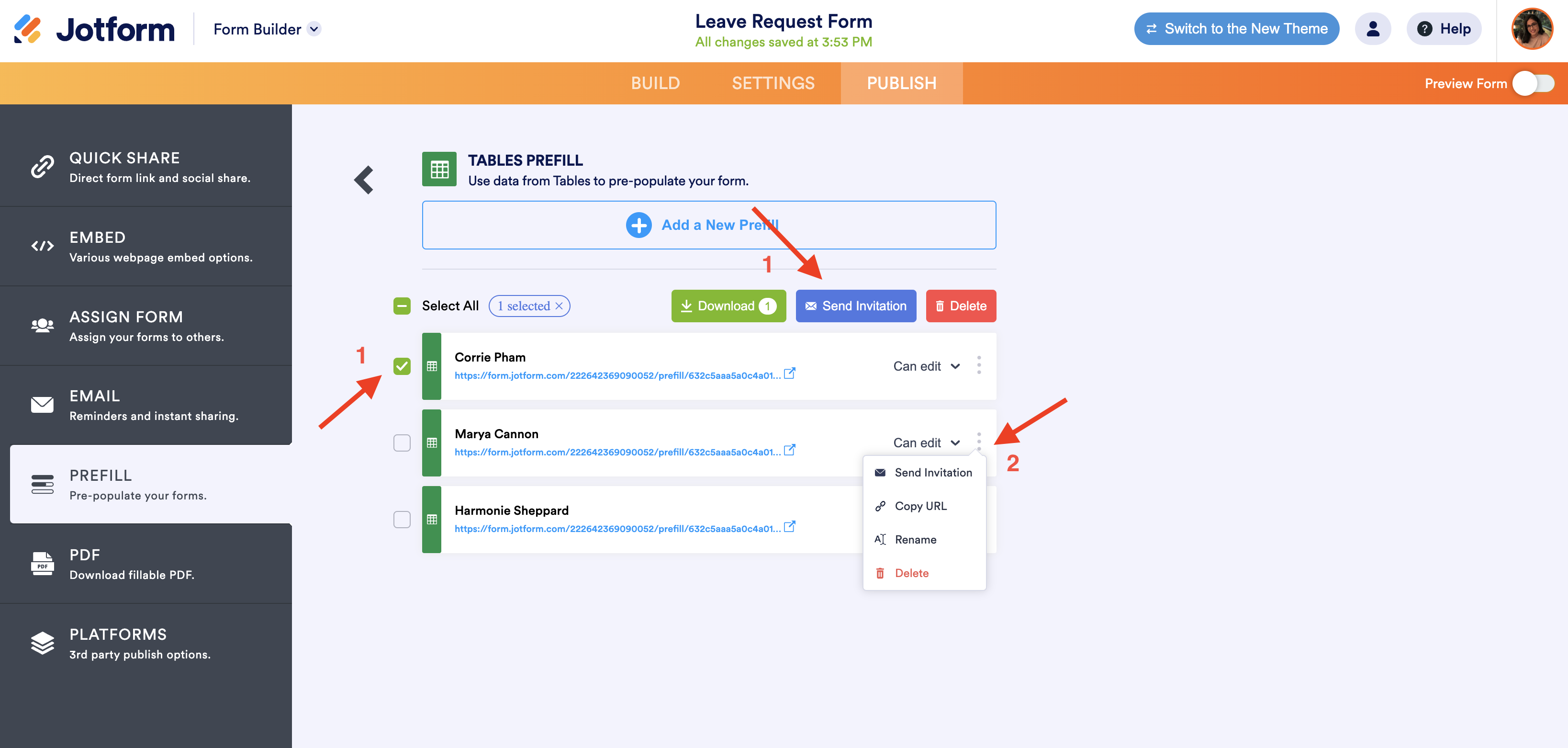1568x748 pixels.
Task: Click the user profile avatar photo
Action: 1532,29
